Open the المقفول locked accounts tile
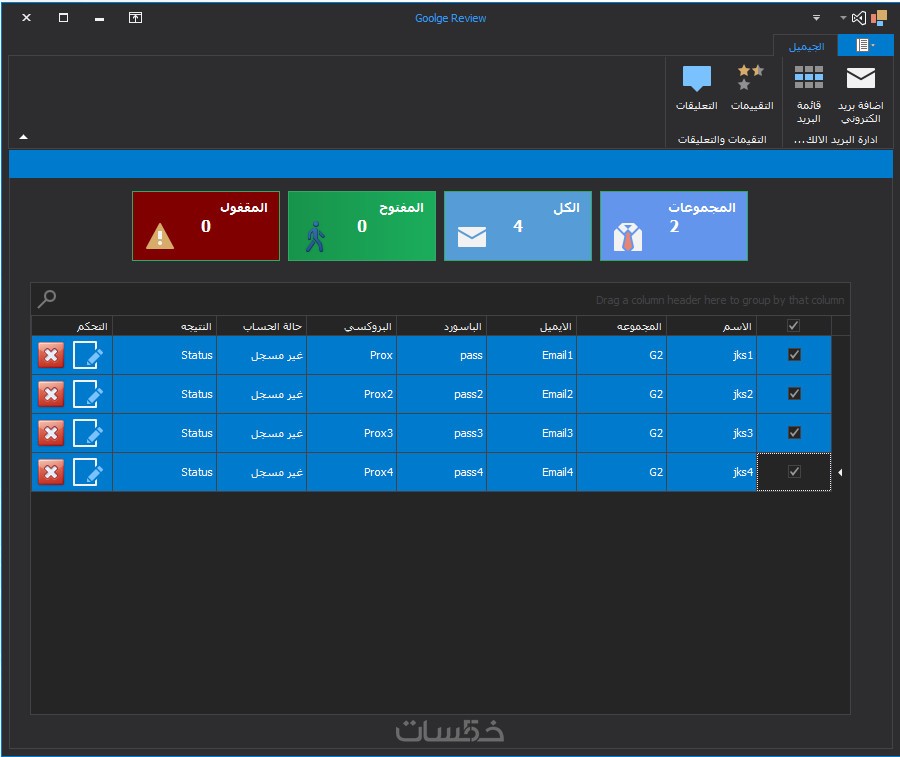Image resolution: width=900 pixels, height=757 pixels. [205, 226]
